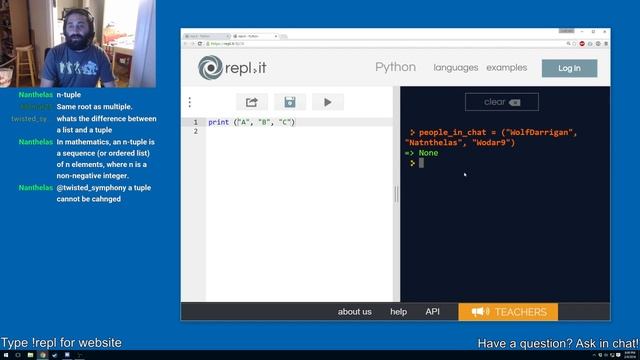Click the action center notification icon
Viewport: 640px width, 360px height.
618,356
